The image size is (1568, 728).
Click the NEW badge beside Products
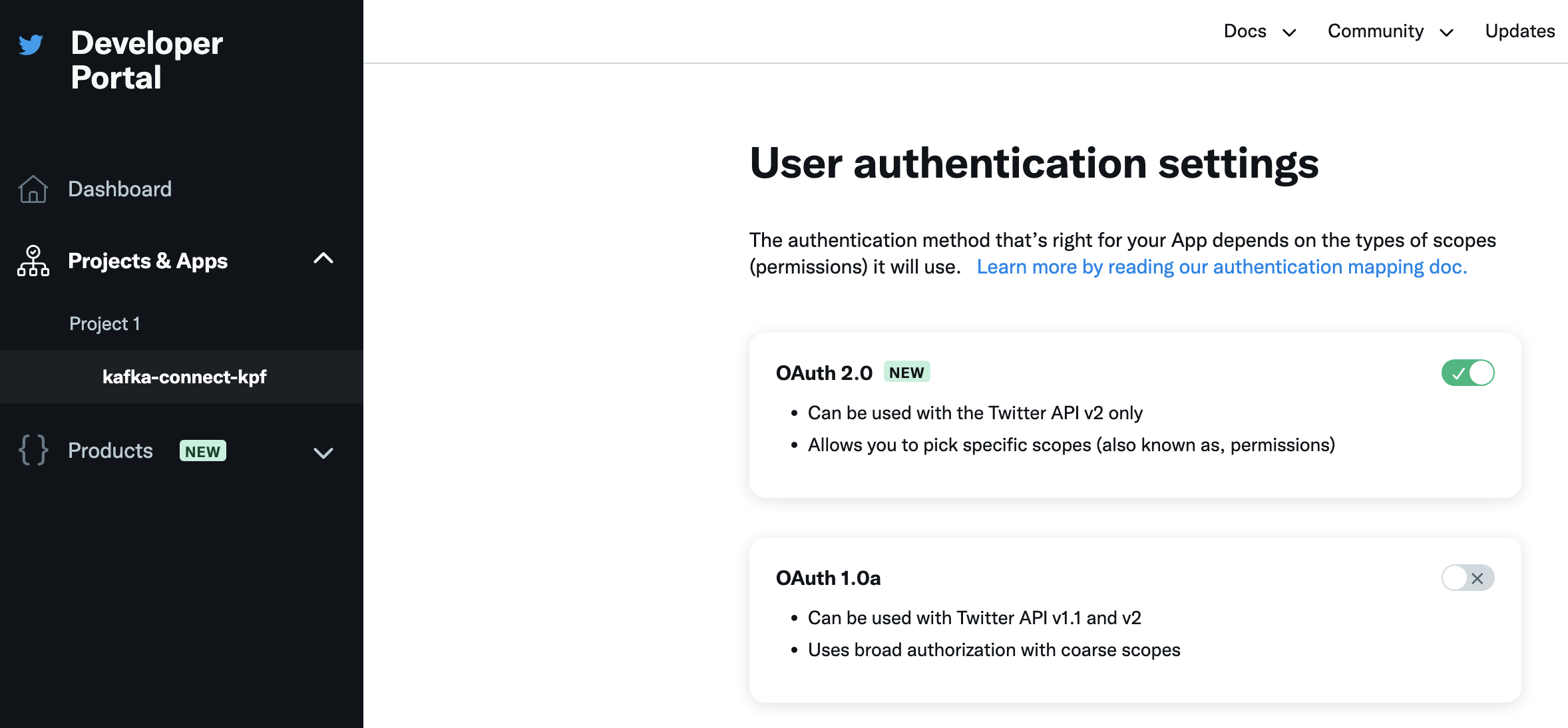click(203, 451)
